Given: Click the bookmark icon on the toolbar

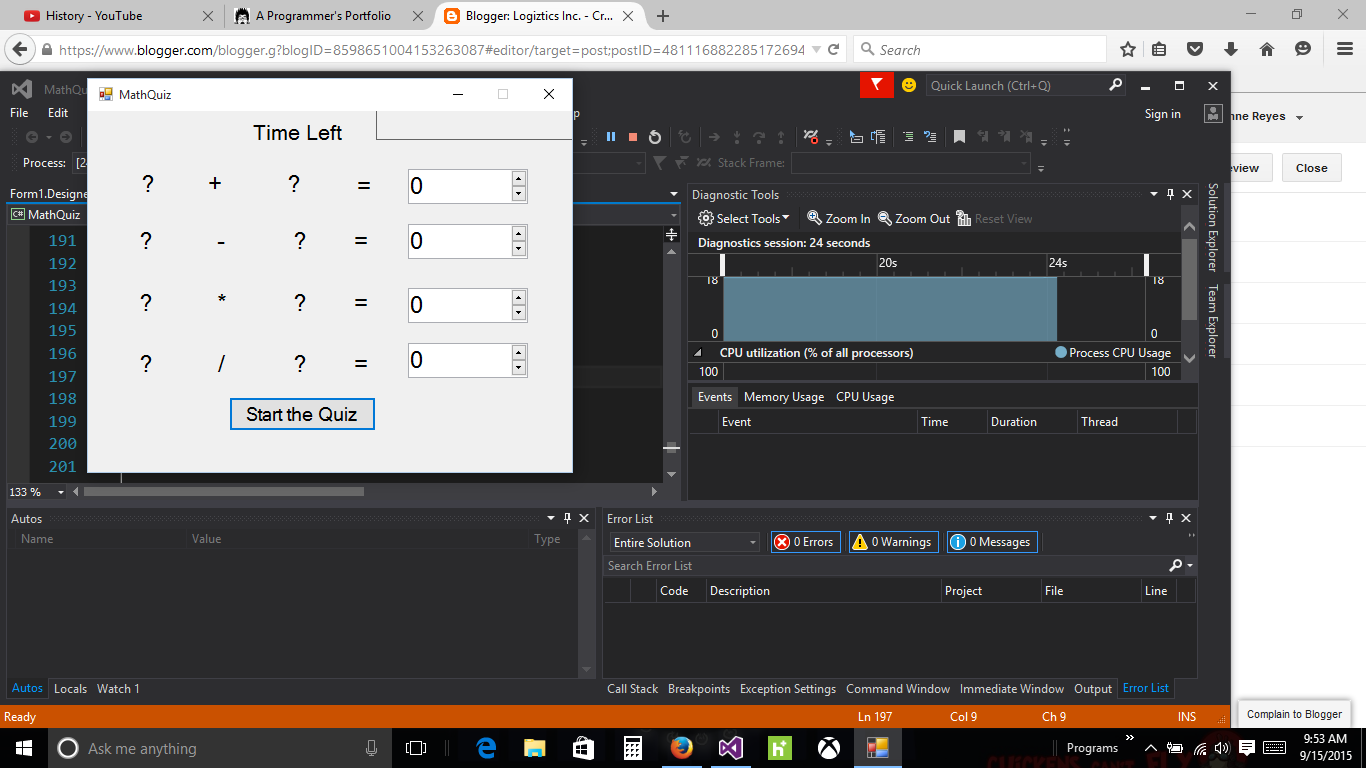Looking at the screenshot, I should click(x=960, y=136).
